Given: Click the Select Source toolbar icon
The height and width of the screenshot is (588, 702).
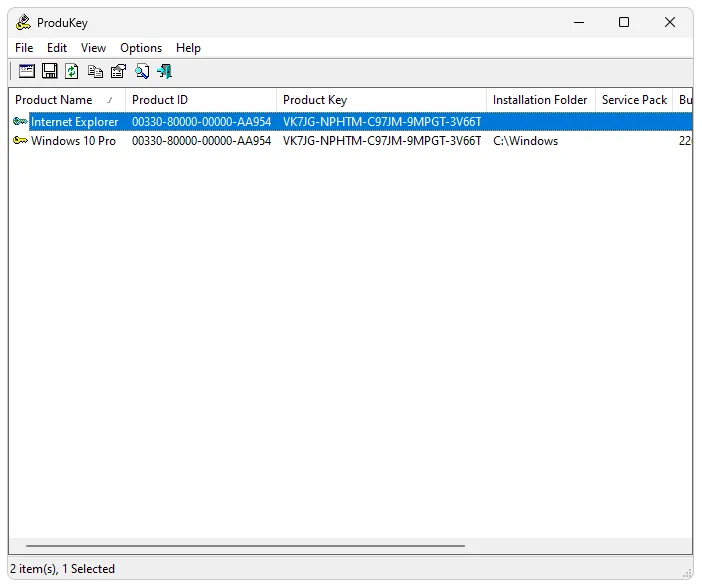Looking at the screenshot, I should [x=27, y=71].
